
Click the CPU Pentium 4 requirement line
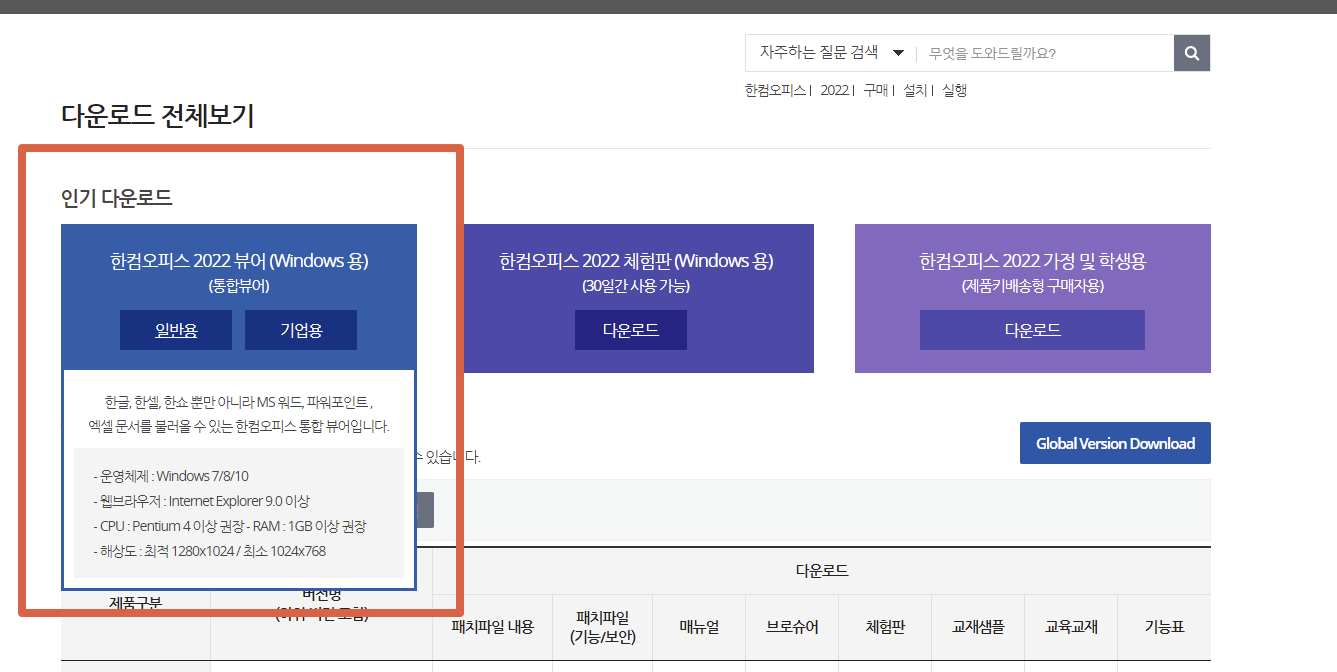pos(229,526)
